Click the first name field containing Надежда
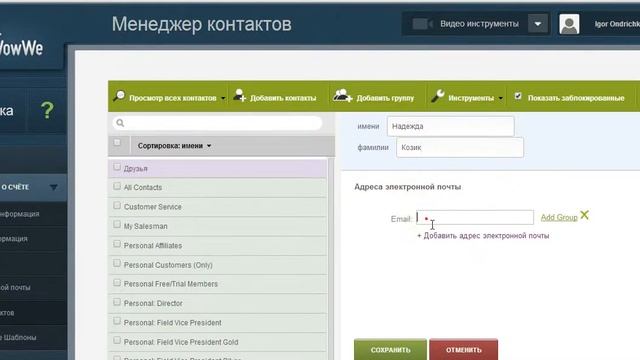 451,127
